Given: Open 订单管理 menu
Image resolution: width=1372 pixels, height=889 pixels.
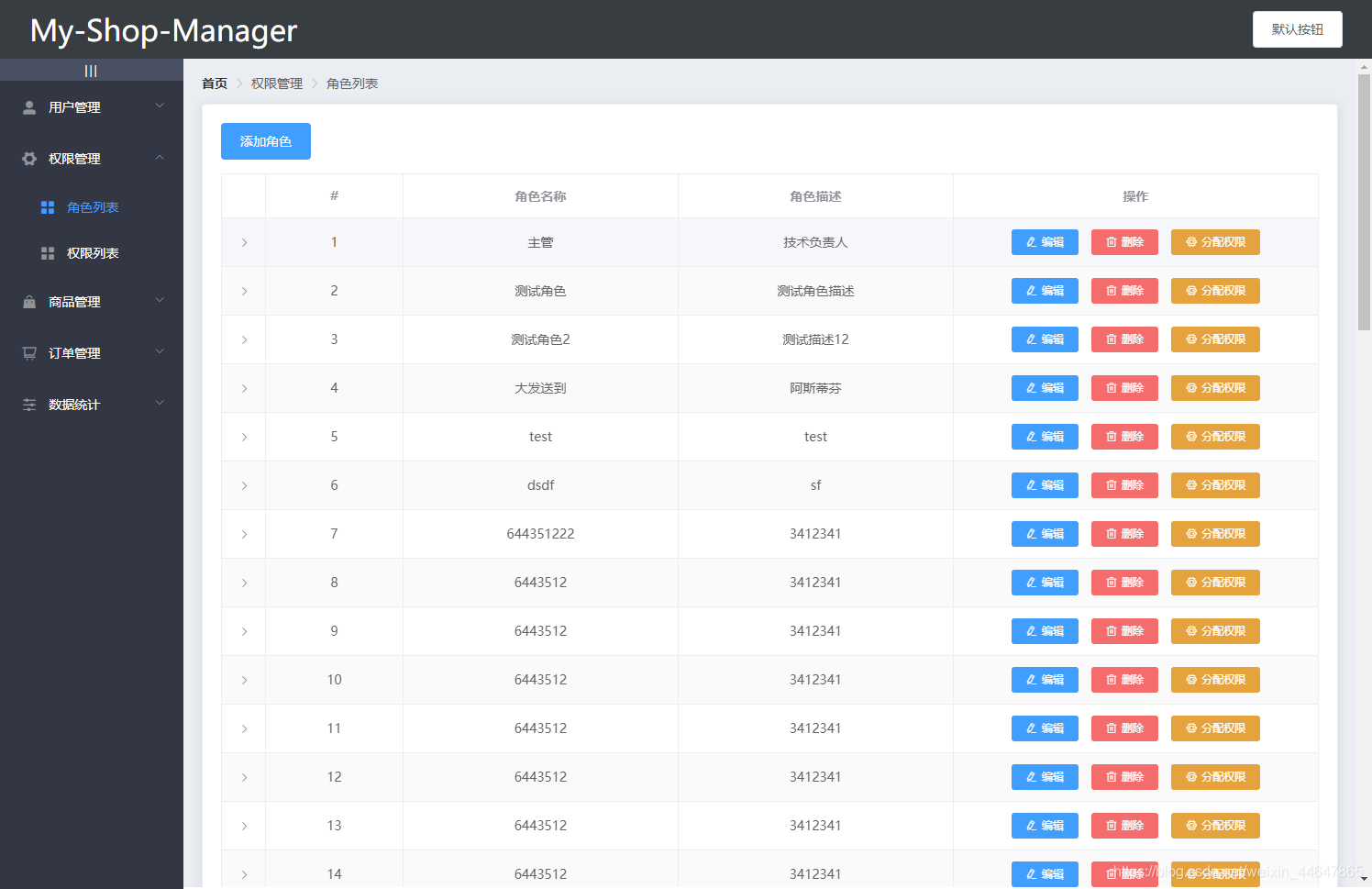Looking at the screenshot, I should pos(92,353).
